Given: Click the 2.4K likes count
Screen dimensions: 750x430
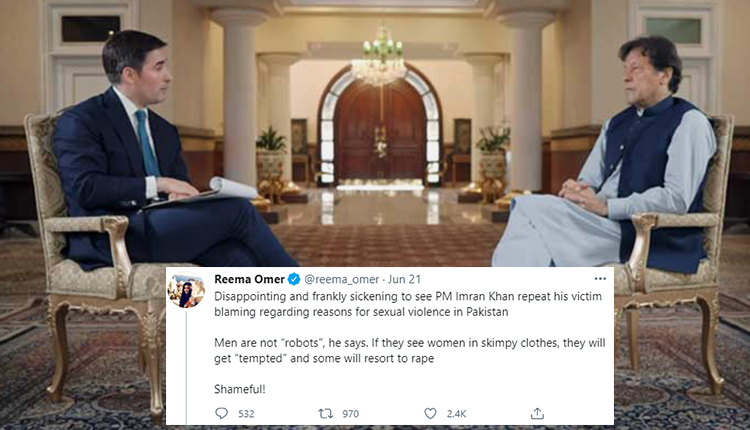Looking at the screenshot, I should click(x=458, y=412).
